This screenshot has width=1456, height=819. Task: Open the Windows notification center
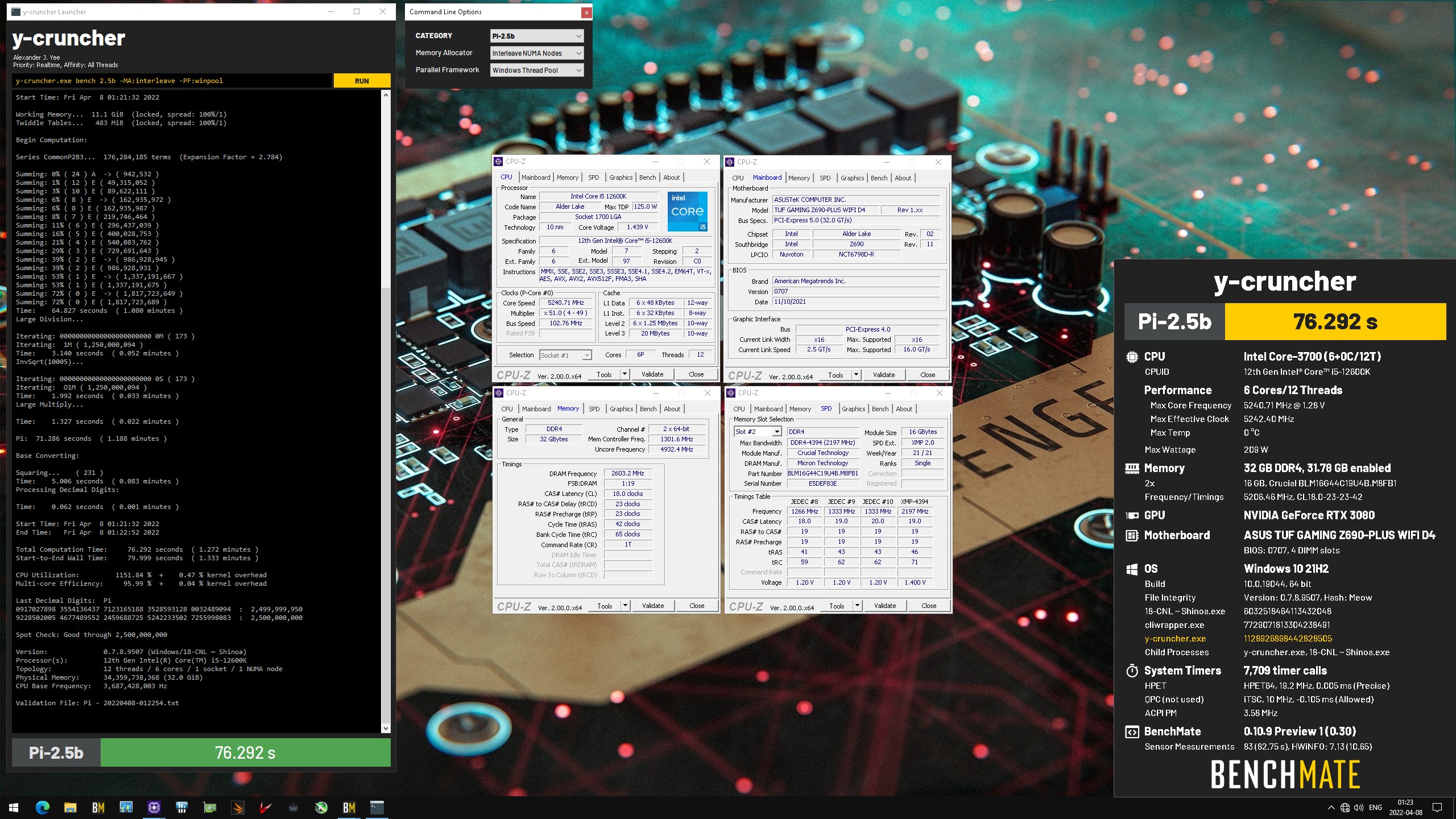pyautogui.click(x=1437, y=808)
